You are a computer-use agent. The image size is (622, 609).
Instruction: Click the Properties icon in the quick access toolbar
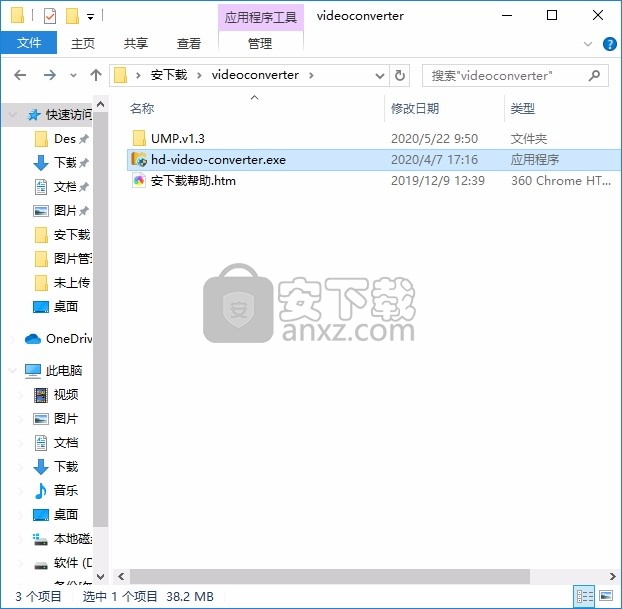tap(50, 16)
